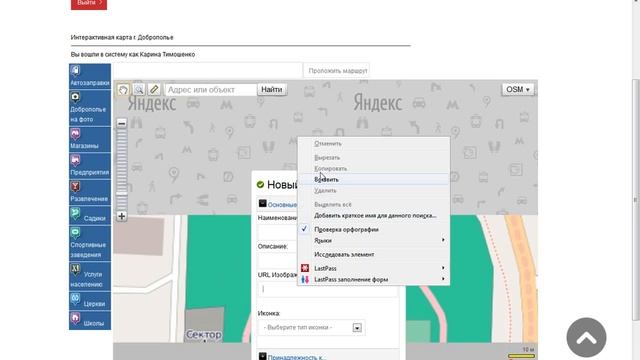Screen dimensions: 640x360
Task: Choose Удалить from context menu
Action: coord(374,191)
